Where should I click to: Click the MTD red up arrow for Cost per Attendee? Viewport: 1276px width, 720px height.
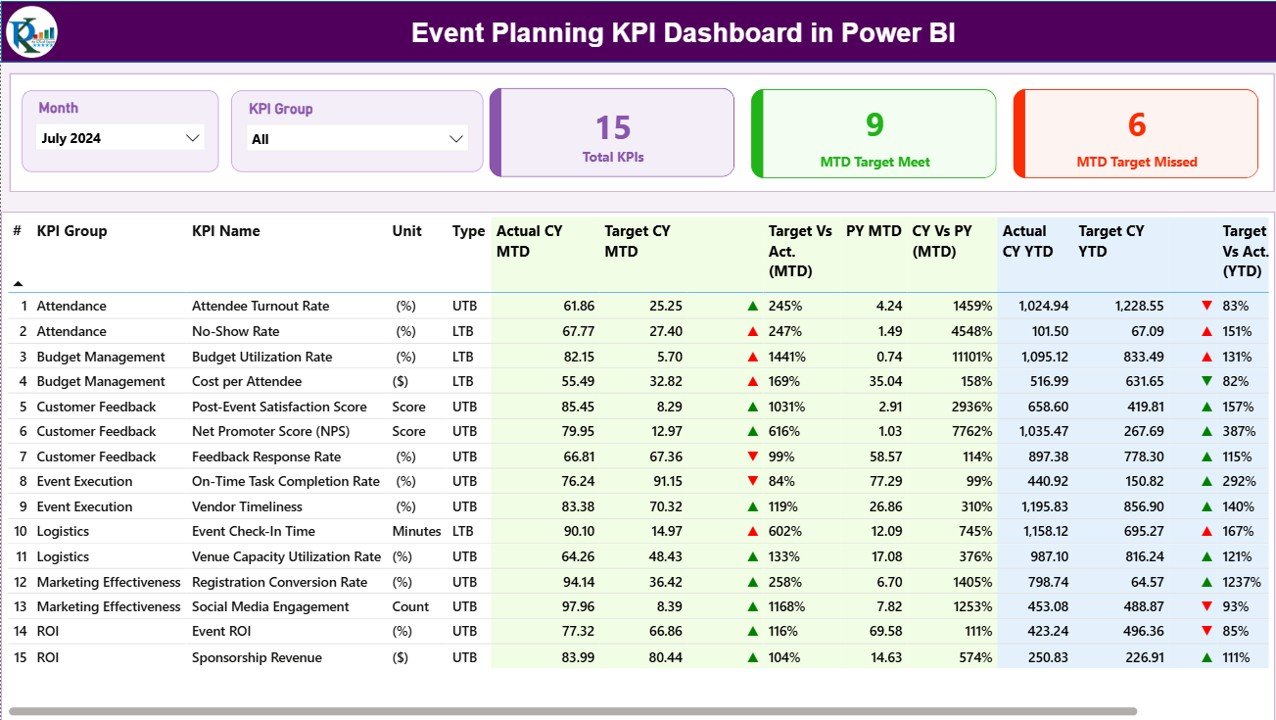coord(752,381)
